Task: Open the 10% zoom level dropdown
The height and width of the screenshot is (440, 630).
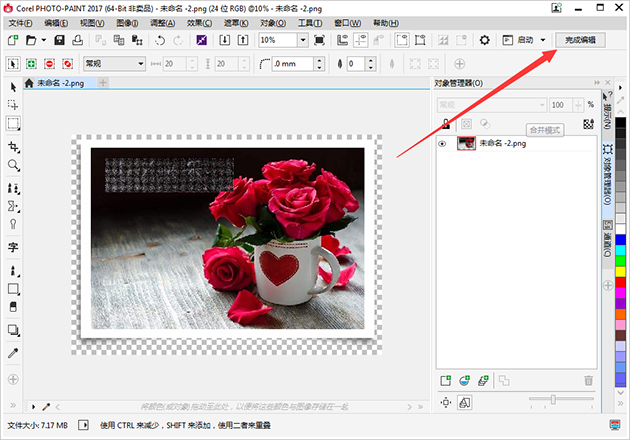Action: click(x=302, y=40)
